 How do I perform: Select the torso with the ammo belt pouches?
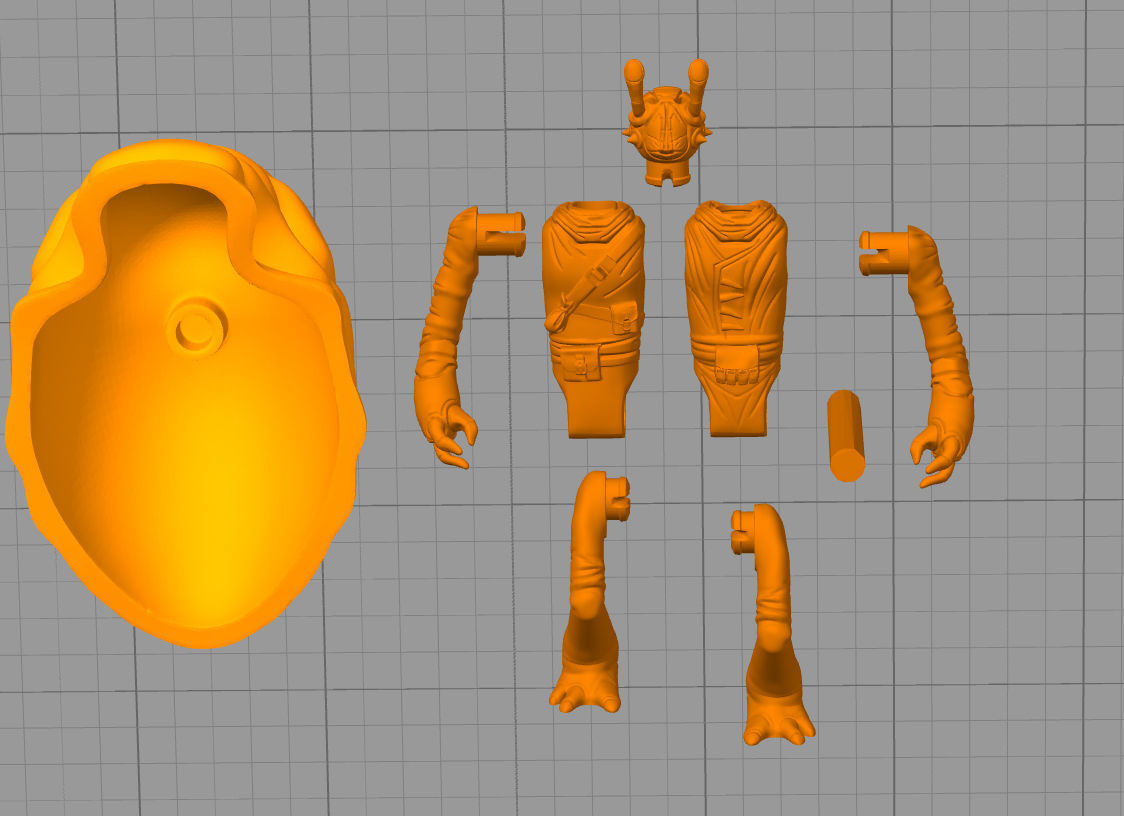coord(736,316)
